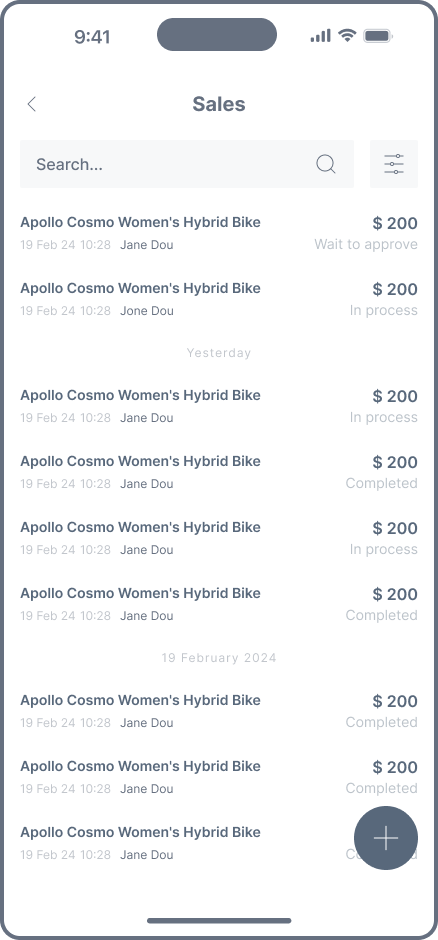
Task: Tap the battery status icon
Action: 378,35
